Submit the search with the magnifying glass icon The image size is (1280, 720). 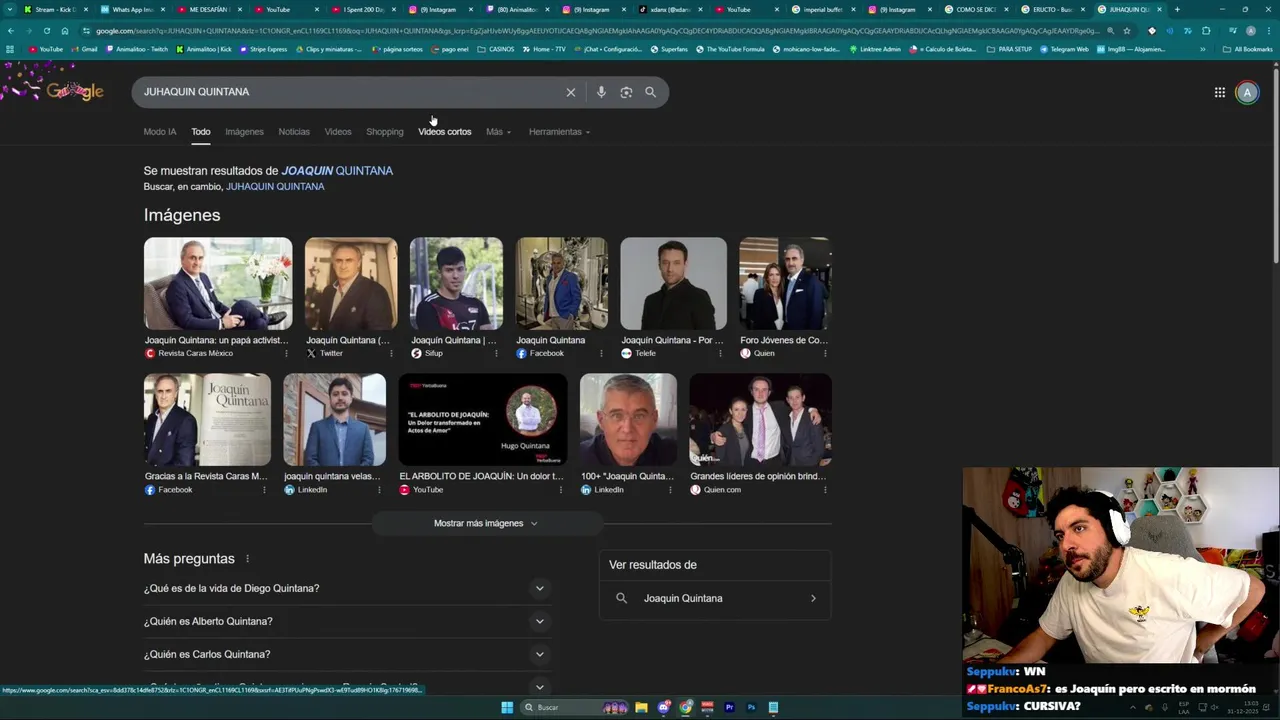pos(650,92)
